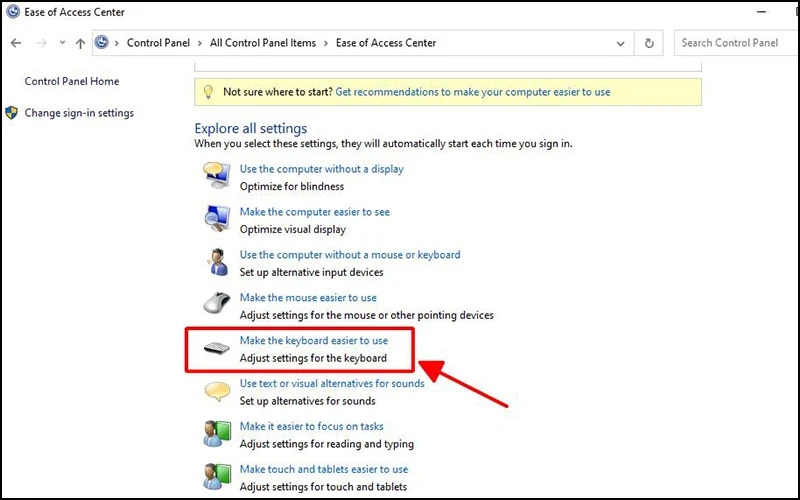The width and height of the screenshot is (800, 500).
Task: Click the Forward navigation arrow
Action: tap(42, 43)
